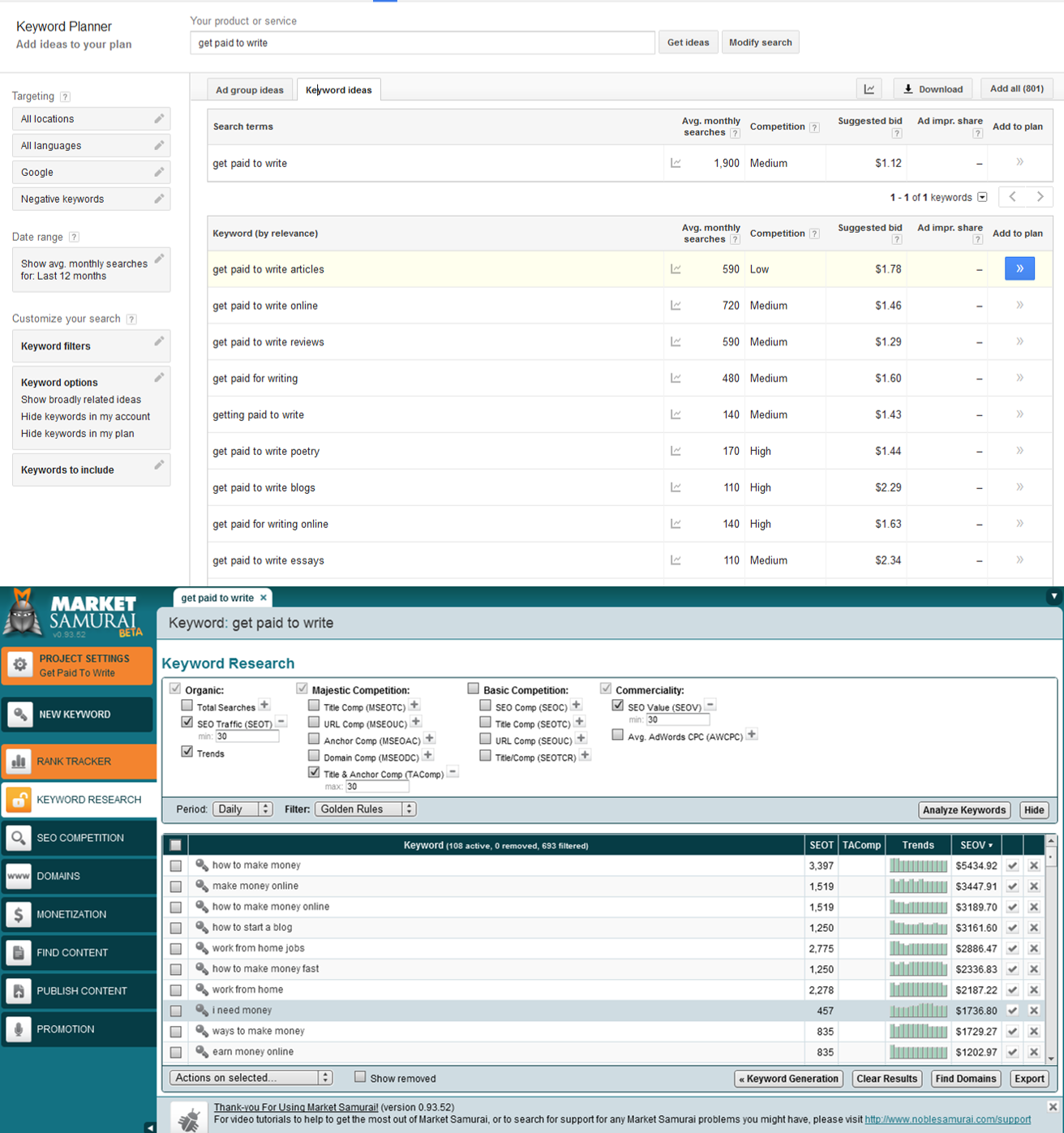The image size is (1064, 1133).
Task: Open Project Settings in Market Samurai
Action: [x=78, y=665]
